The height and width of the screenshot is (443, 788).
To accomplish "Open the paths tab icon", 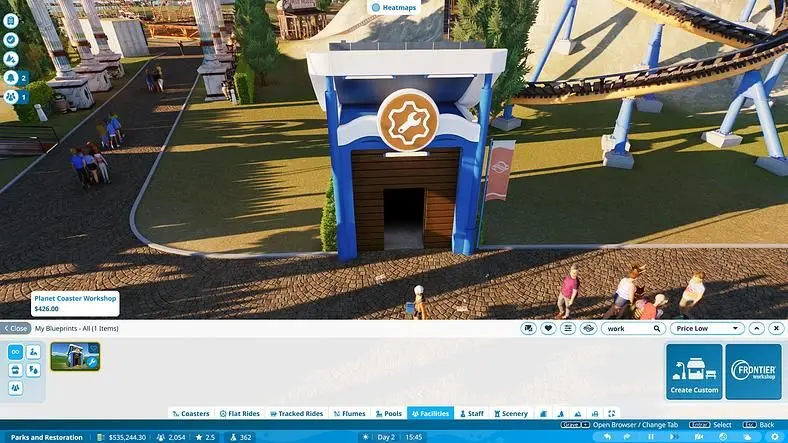I will tap(560, 413).
